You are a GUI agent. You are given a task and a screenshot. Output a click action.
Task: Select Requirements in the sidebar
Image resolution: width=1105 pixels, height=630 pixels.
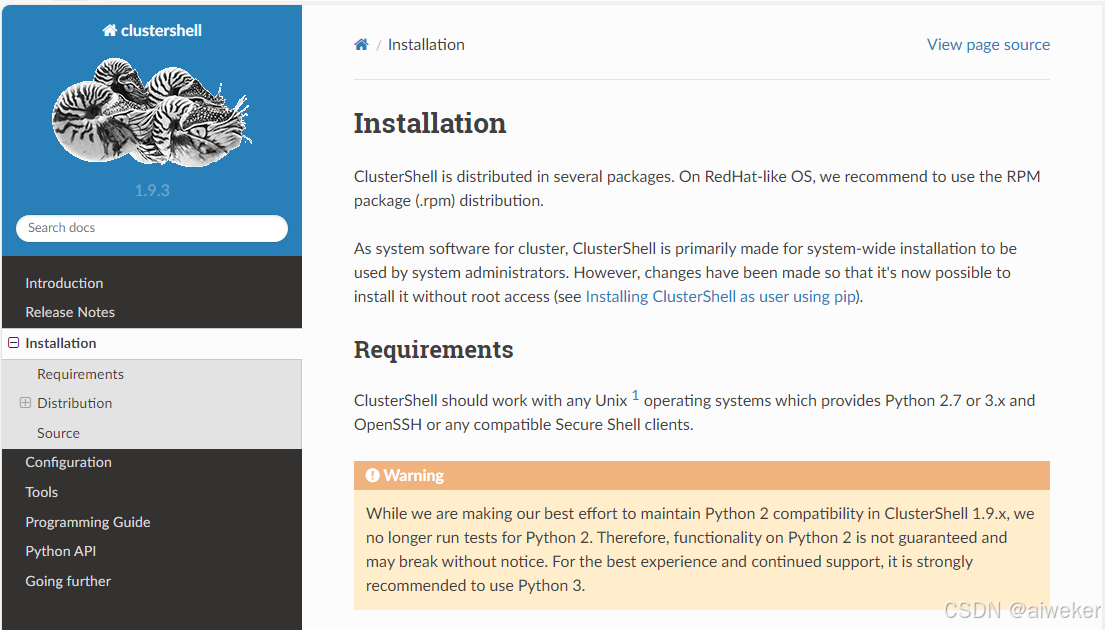coord(80,374)
